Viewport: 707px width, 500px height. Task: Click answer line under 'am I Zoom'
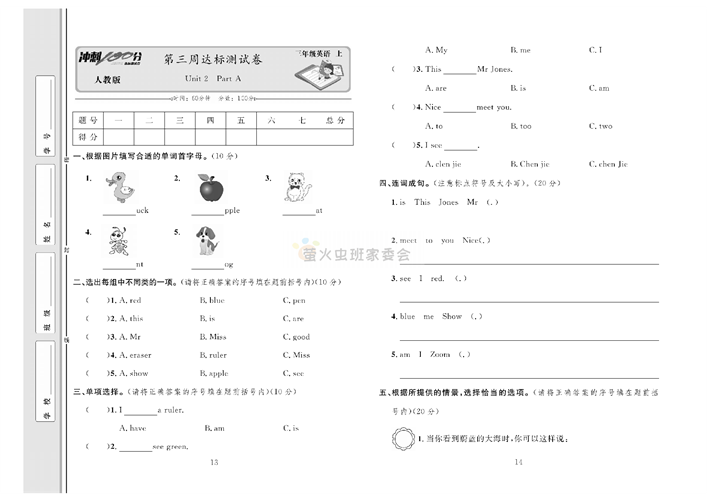coord(529,377)
